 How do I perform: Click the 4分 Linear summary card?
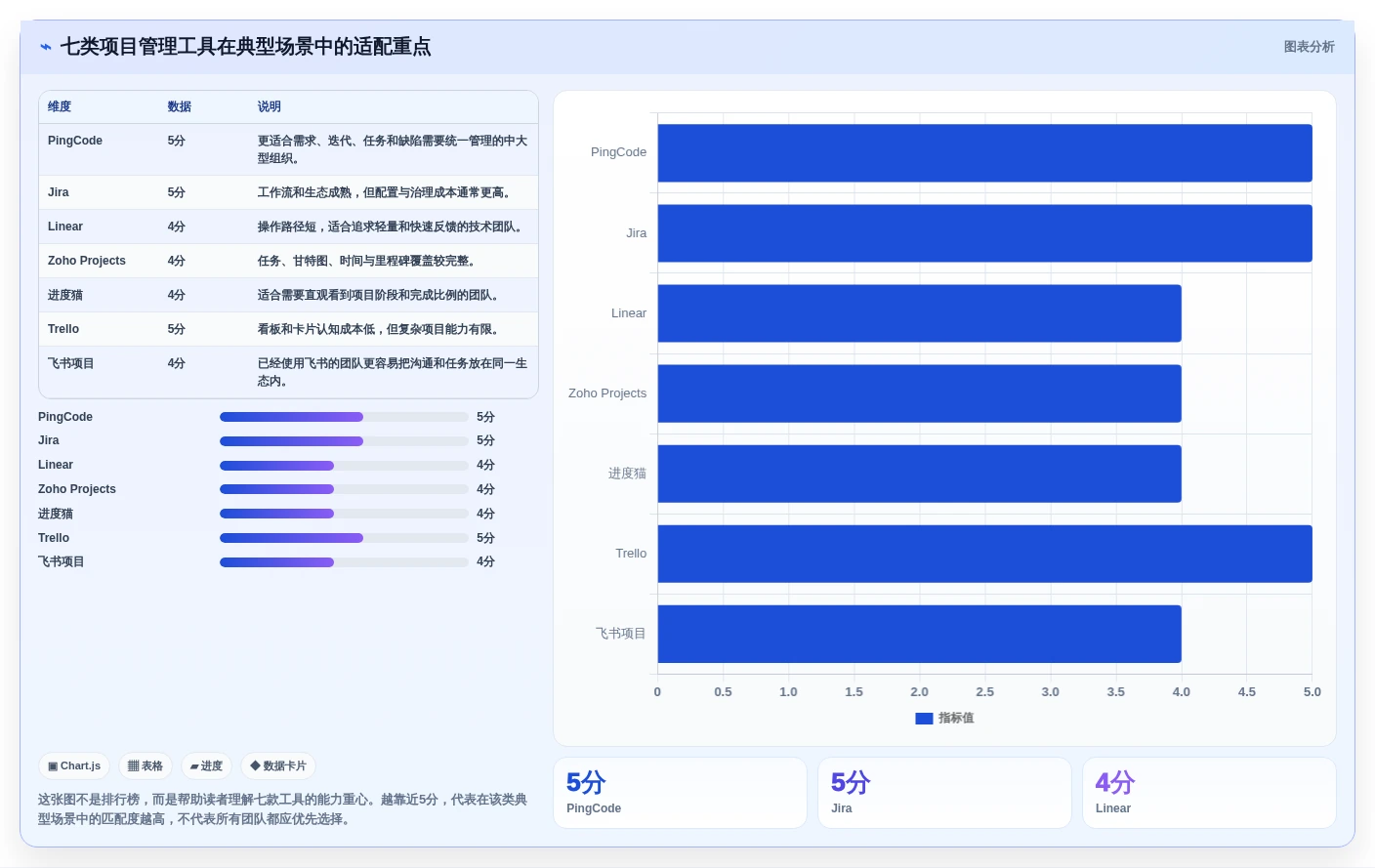point(1209,793)
